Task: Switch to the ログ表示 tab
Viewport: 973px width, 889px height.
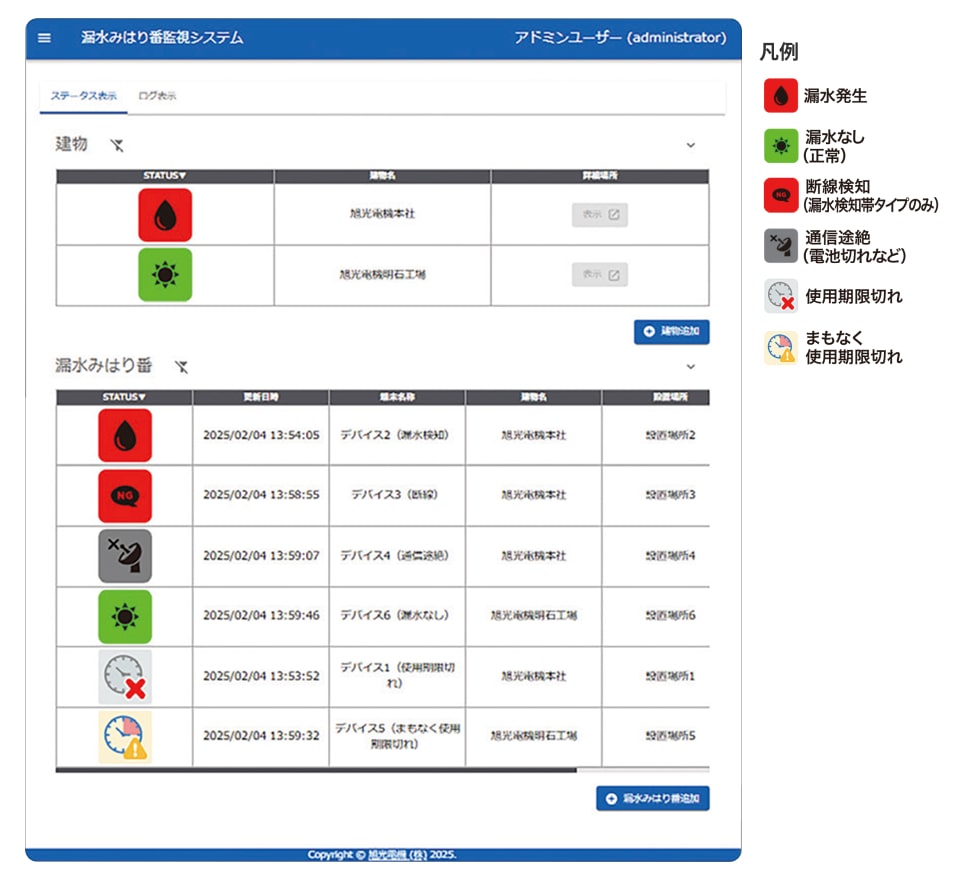Action: 157,96
